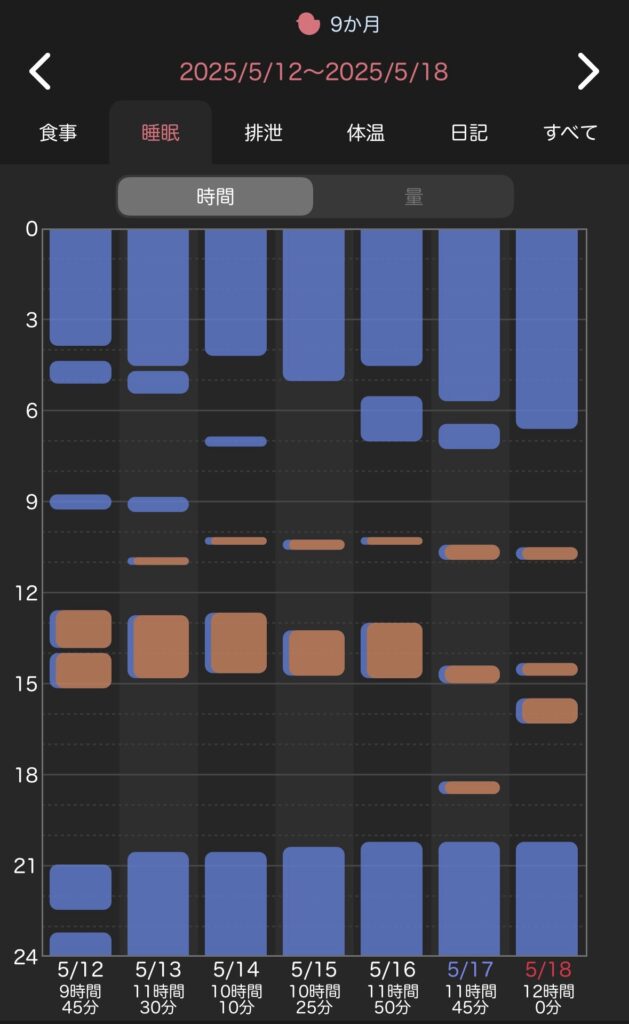
Task: Tap the 5/13 afternoon orange nap block
Action: tap(160, 647)
